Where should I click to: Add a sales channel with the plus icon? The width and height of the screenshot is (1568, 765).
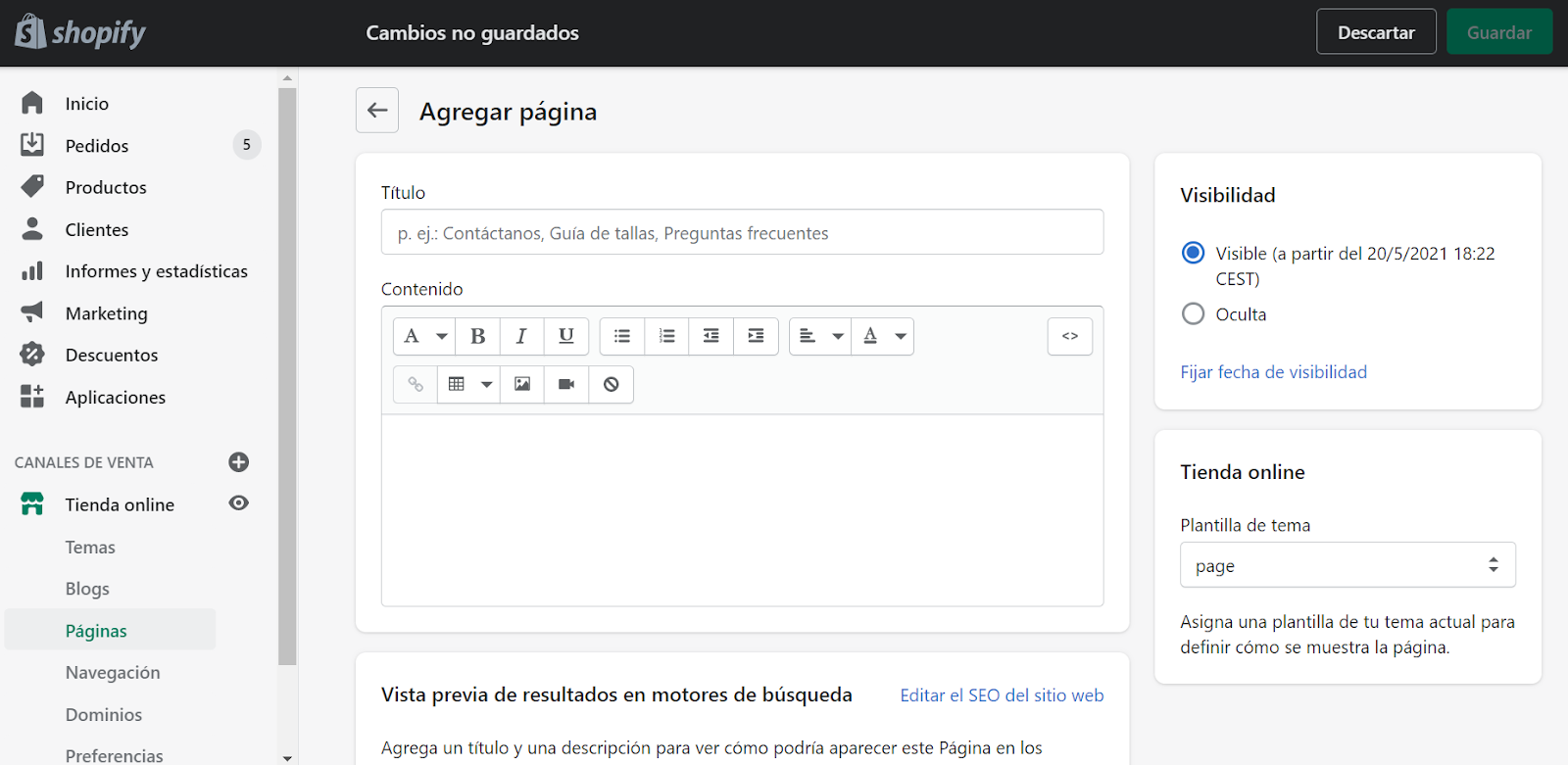tap(239, 461)
